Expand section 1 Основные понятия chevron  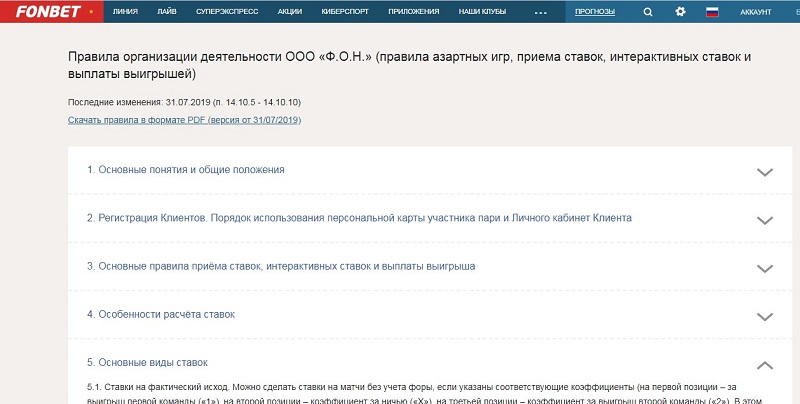click(x=765, y=171)
